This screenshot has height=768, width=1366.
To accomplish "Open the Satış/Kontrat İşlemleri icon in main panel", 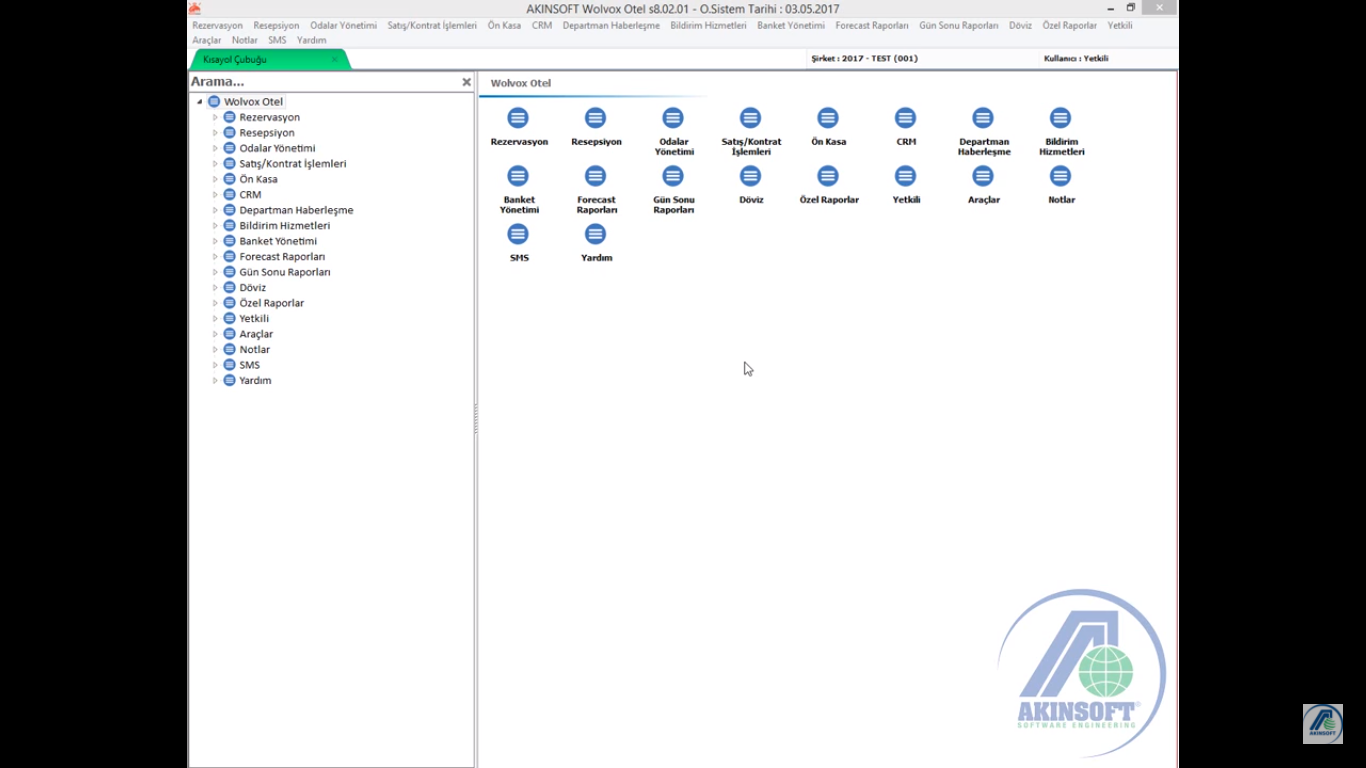I will [751, 118].
